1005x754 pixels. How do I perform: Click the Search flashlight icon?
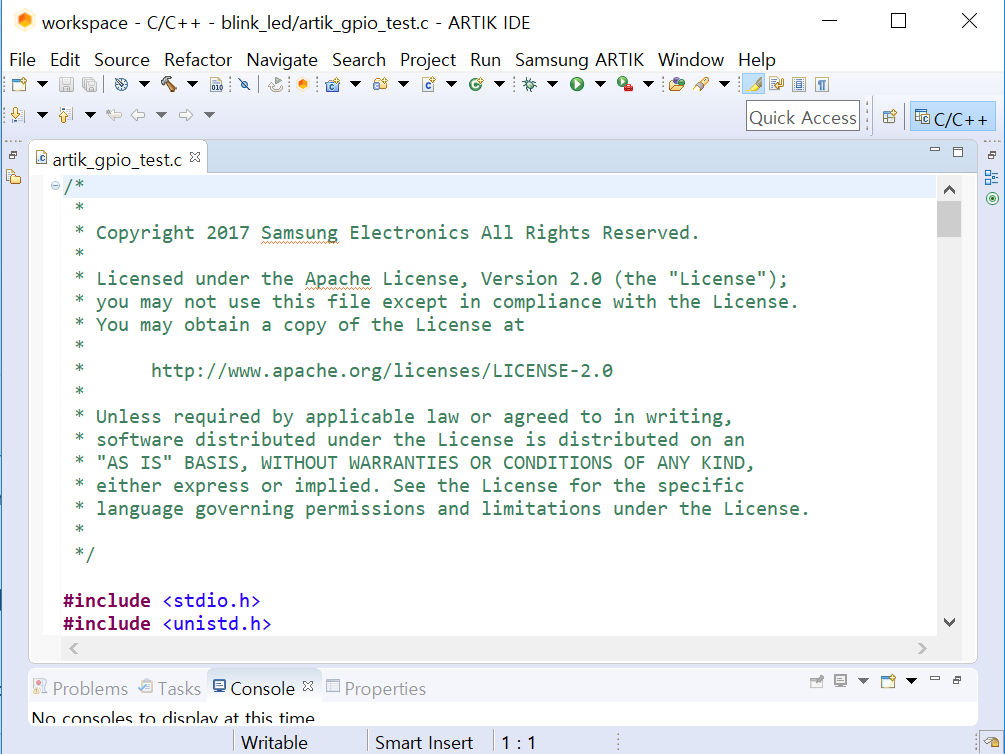701,84
